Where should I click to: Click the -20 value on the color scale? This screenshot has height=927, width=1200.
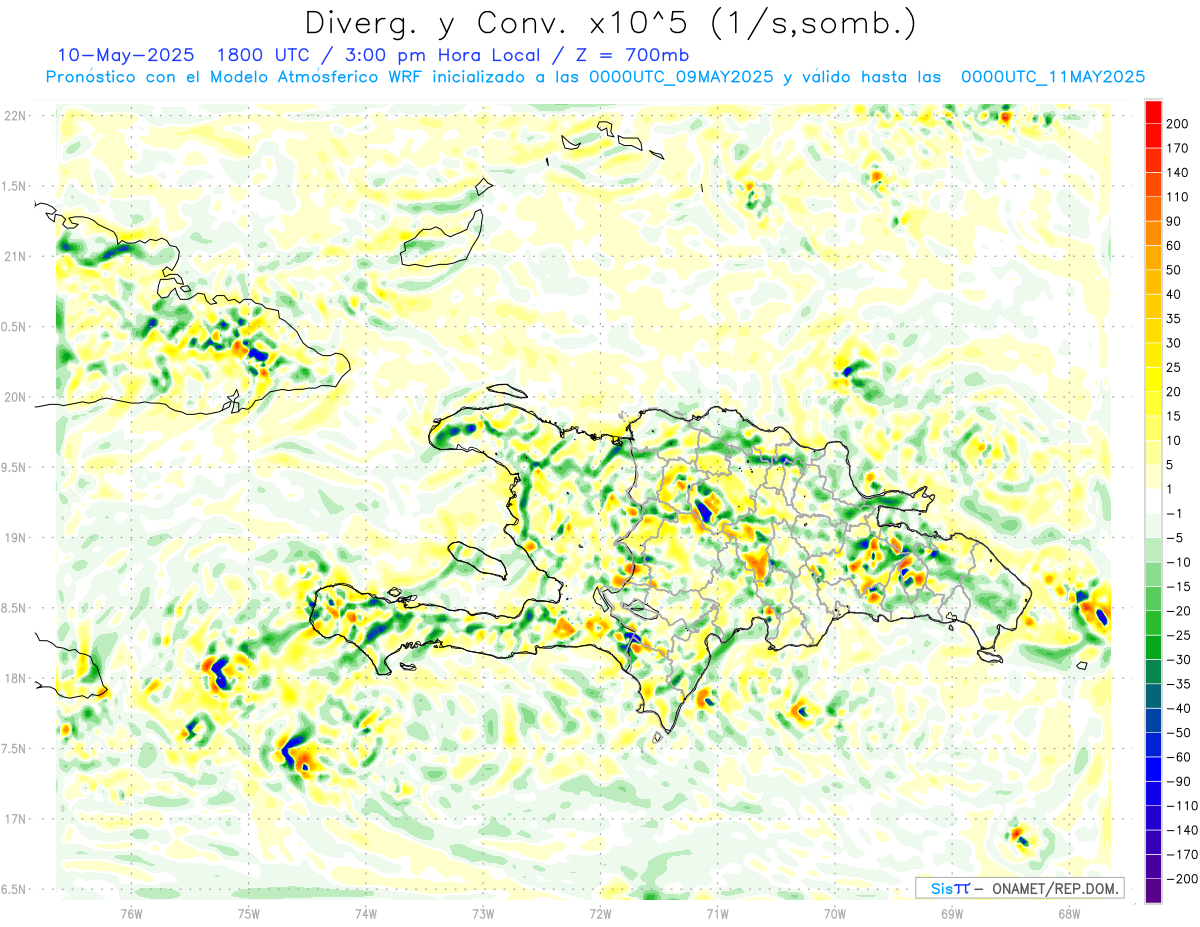pos(1177,611)
